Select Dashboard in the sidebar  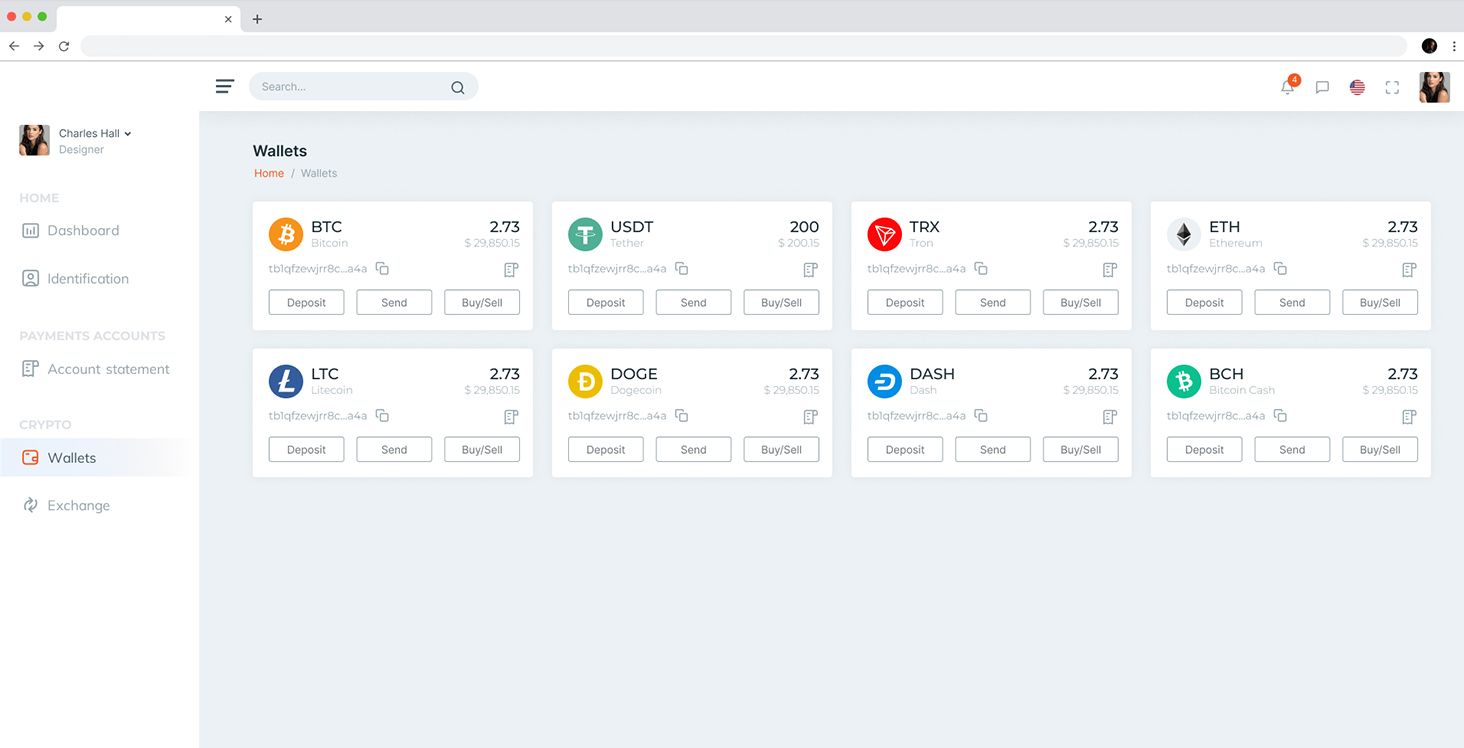[83, 231]
